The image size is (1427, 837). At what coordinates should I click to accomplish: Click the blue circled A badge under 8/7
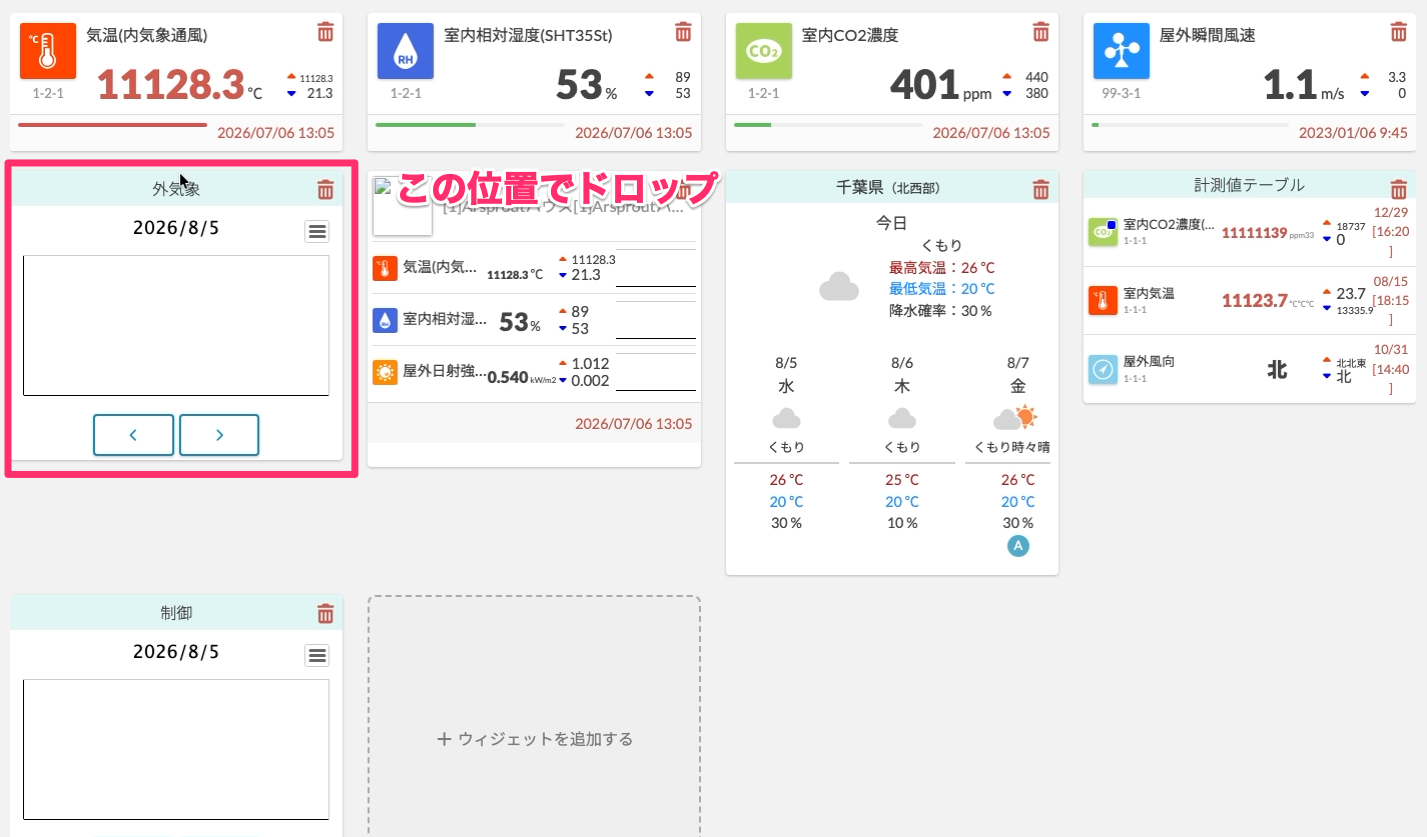1018,546
